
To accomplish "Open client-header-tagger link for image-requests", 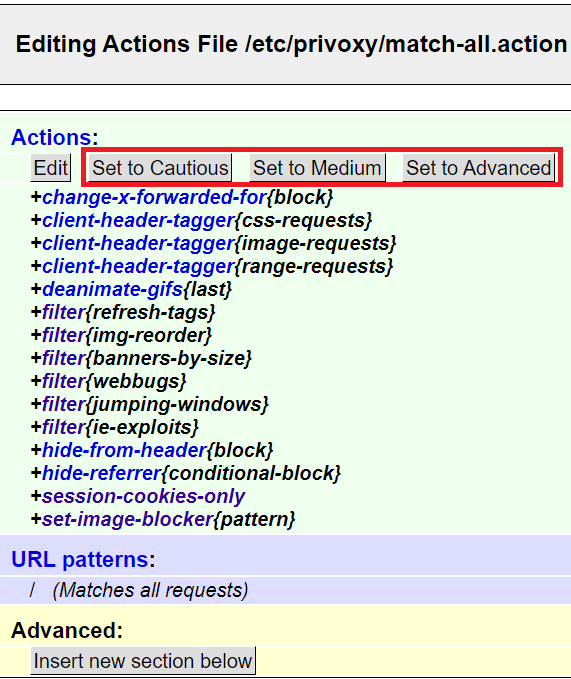I will click(139, 243).
